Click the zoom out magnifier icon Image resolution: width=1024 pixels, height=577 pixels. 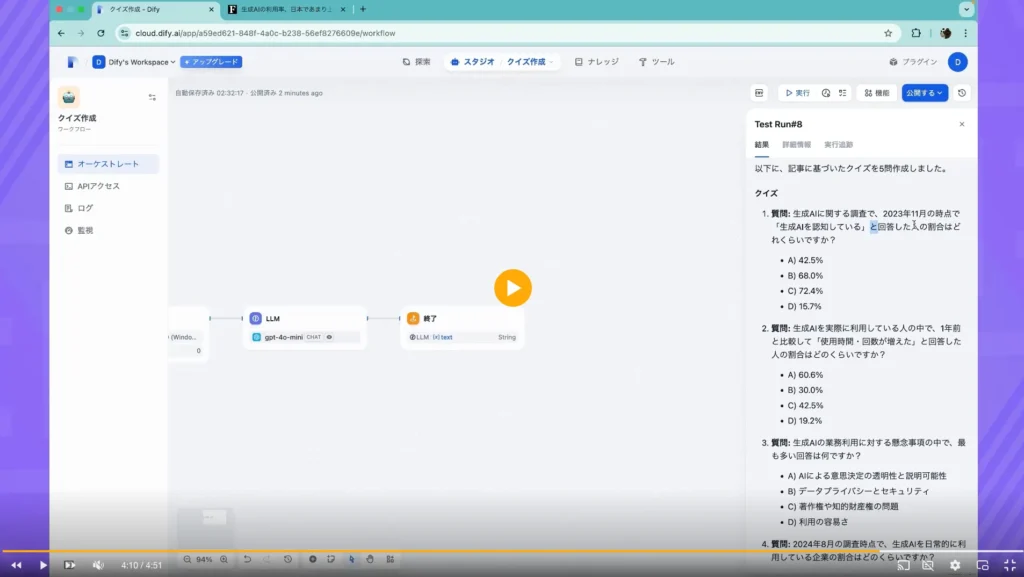pos(187,559)
